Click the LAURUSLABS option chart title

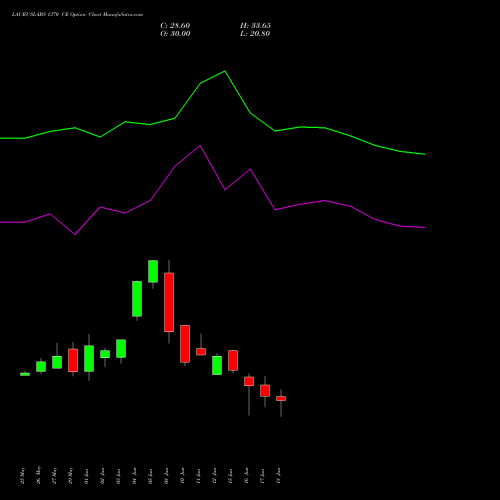pyautogui.click(x=77, y=15)
